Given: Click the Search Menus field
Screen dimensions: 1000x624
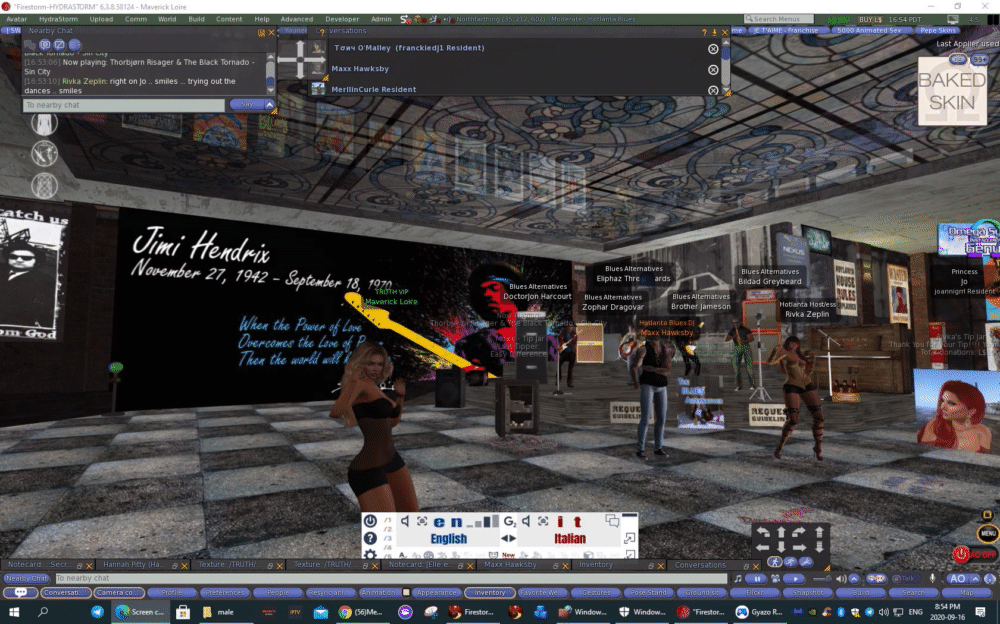Looking at the screenshot, I should [x=778, y=19].
